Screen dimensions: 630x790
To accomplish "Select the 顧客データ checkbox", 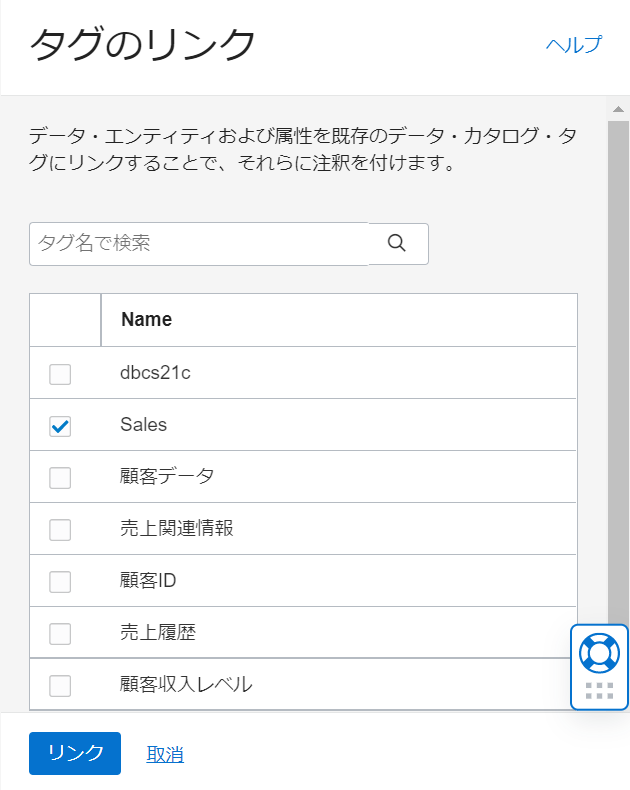I will coord(60,478).
